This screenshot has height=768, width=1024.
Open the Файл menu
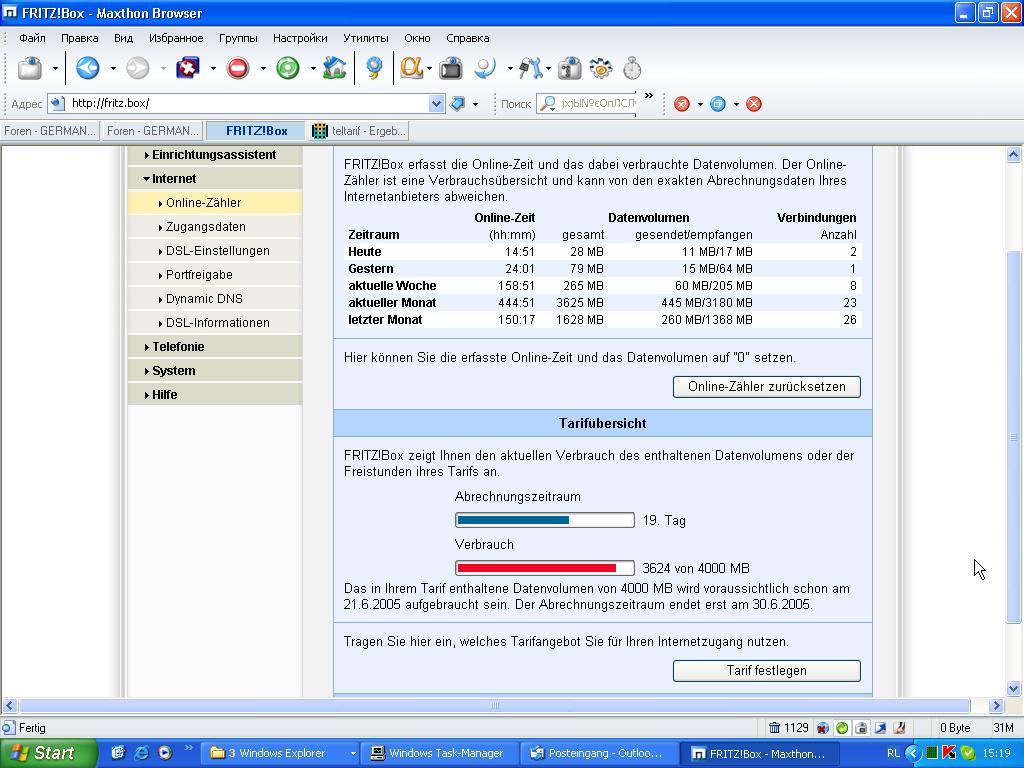(32, 38)
